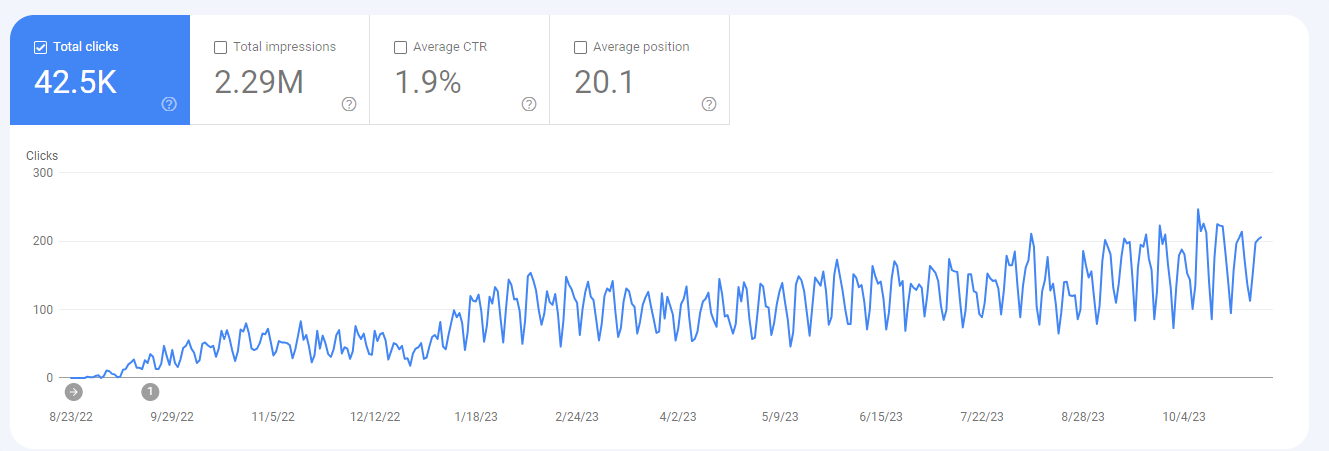Image resolution: width=1329 pixels, height=451 pixels.
Task: Click the 200 y-axis label
Action: coord(43,241)
